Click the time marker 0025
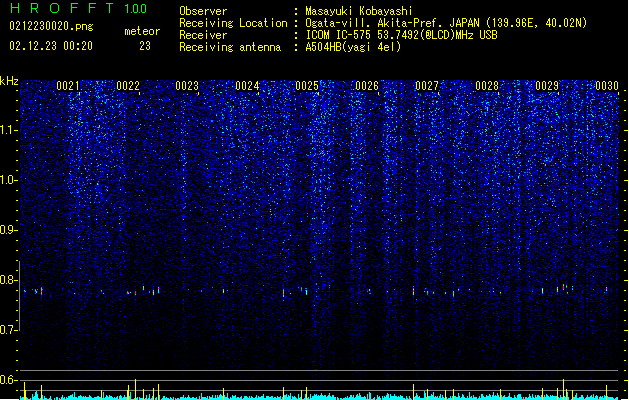Image resolution: width=629 pixels, height=400 pixels. (307, 86)
